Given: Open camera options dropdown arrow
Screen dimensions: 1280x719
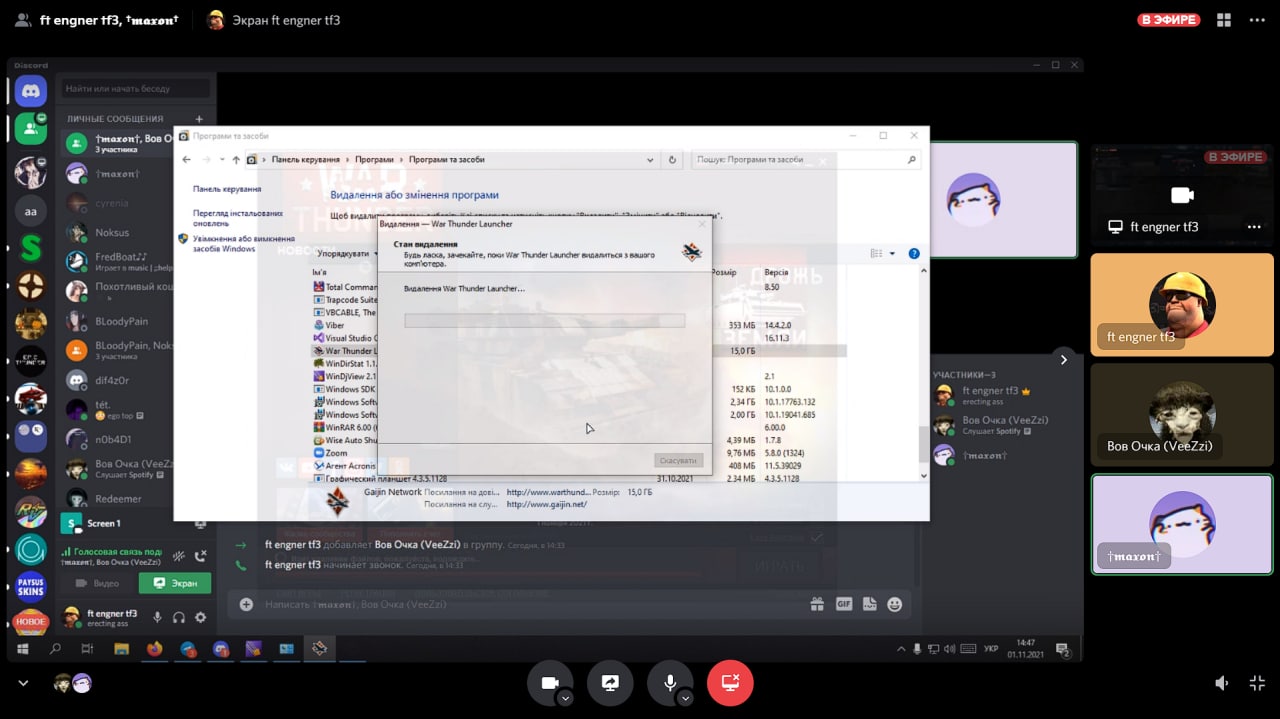Looking at the screenshot, I should (565, 698).
